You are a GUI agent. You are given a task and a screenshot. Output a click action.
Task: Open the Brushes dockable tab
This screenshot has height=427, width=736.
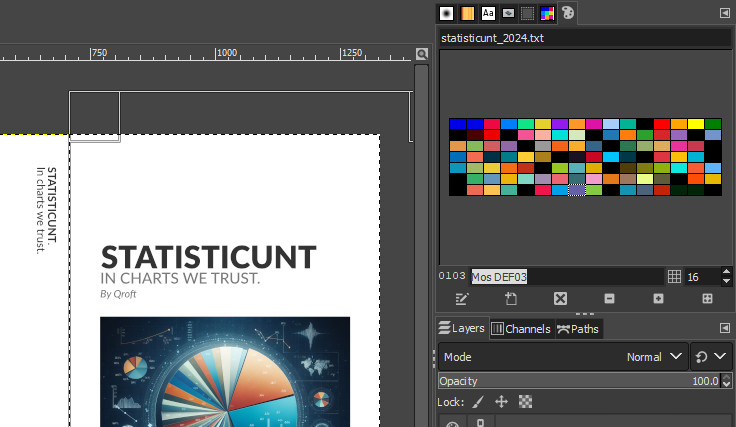(x=446, y=13)
